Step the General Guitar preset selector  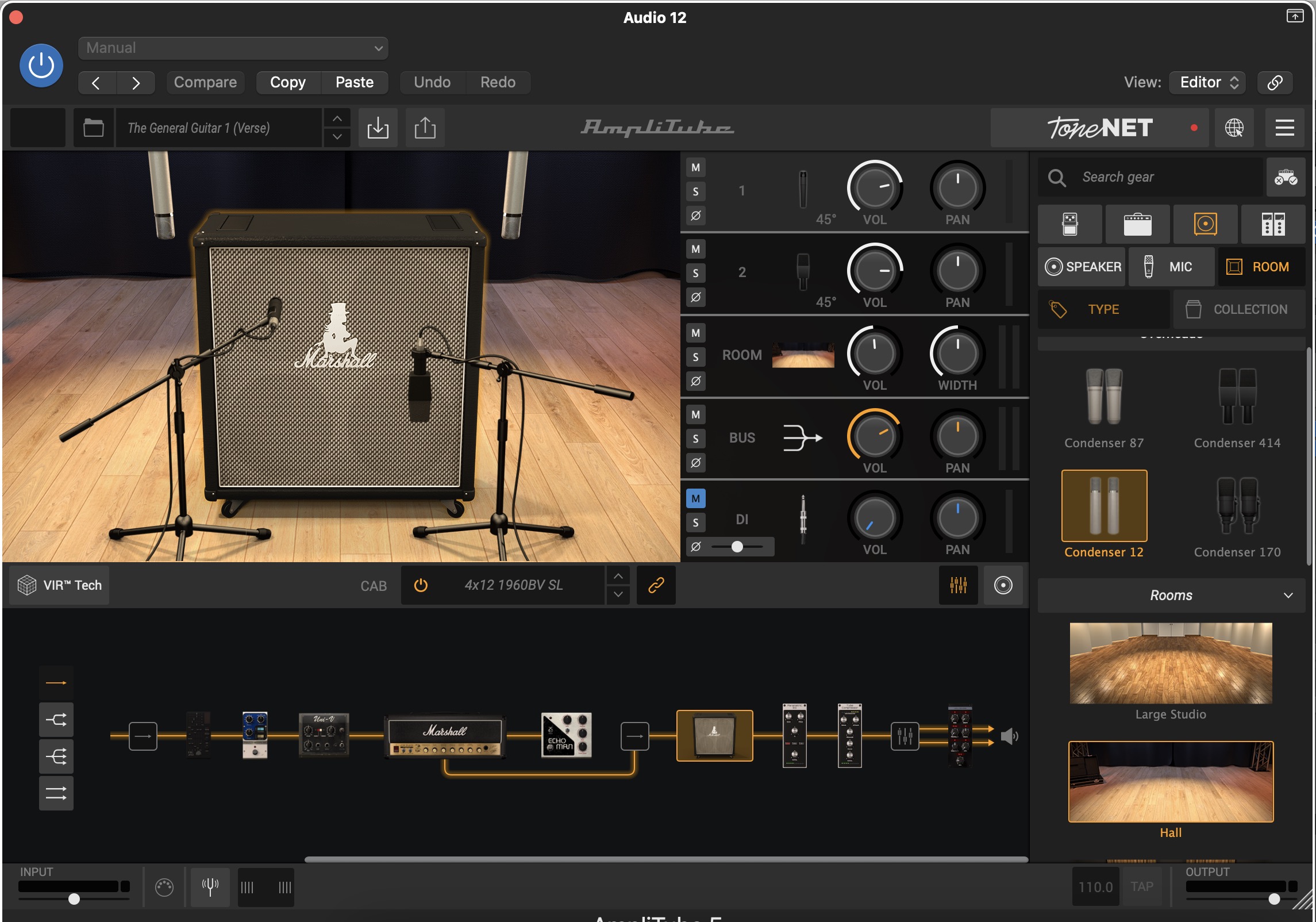coord(337,128)
